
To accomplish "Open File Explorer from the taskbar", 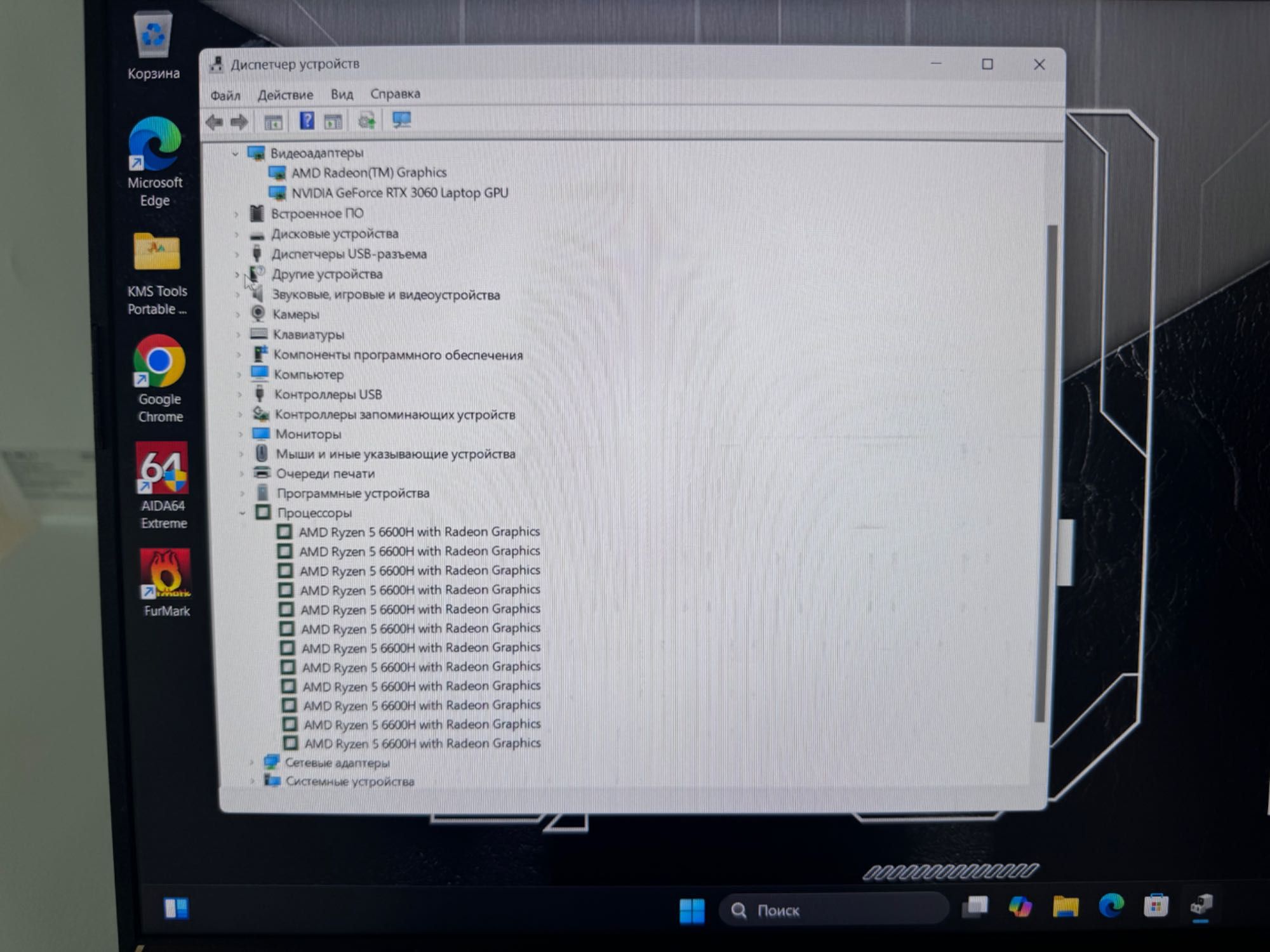I will click(x=1066, y=906).
